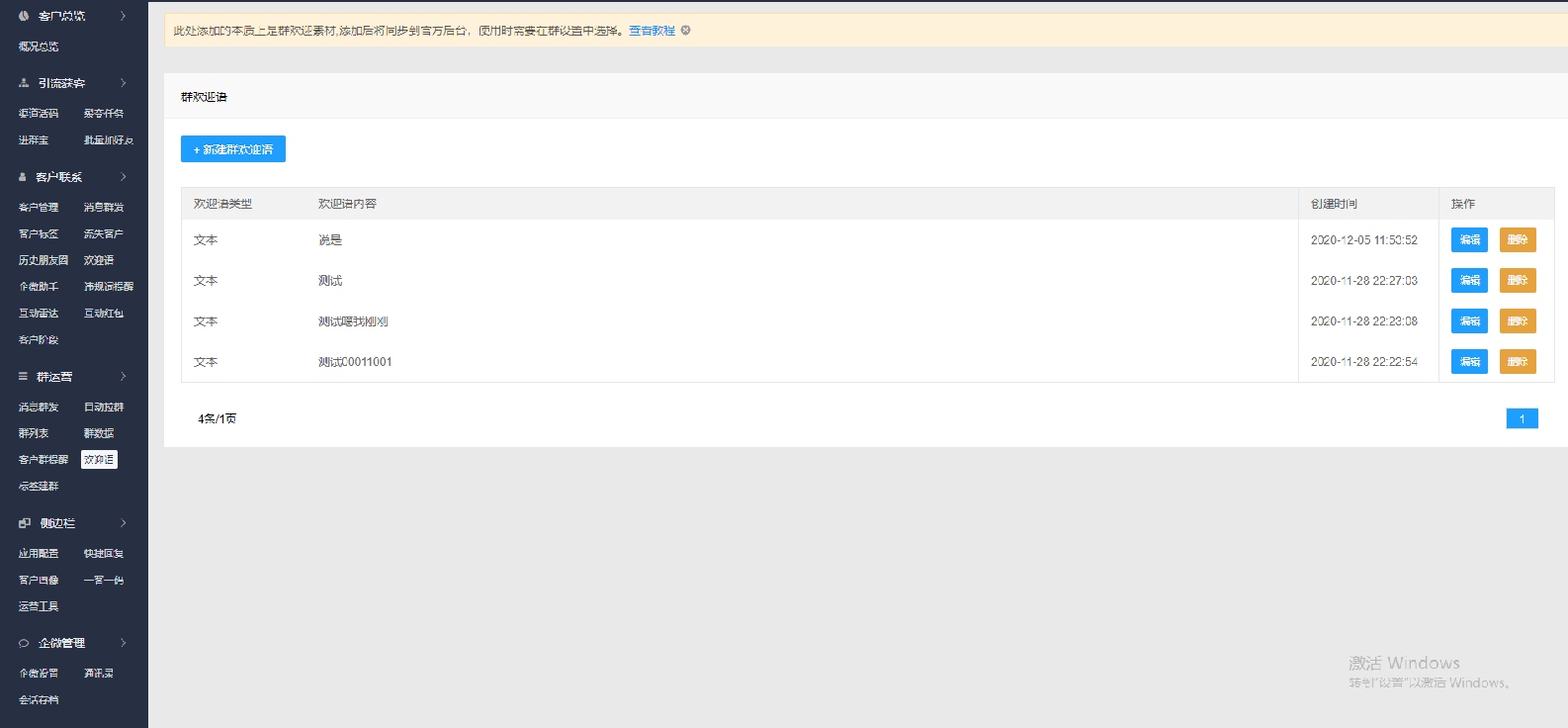The width and height of the screenshot is (1568, 728).
Task: Dismiss the yellow notice banner with its close icon
Action: 685,31
